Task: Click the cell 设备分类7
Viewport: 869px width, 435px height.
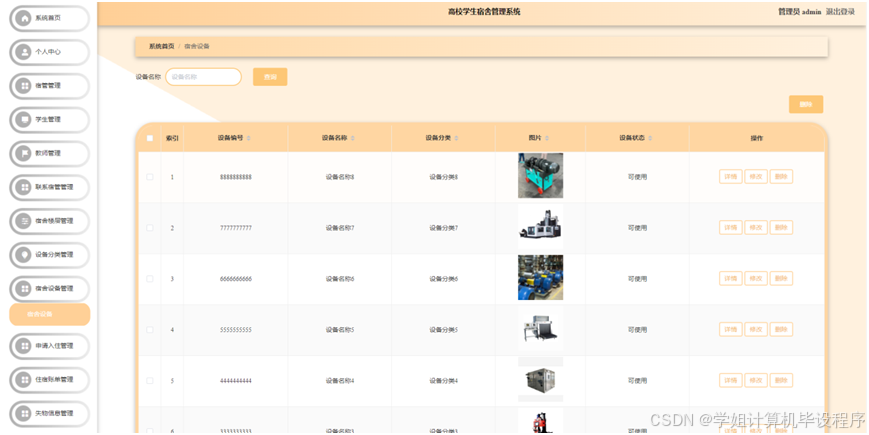Action: tap(443, 228)
